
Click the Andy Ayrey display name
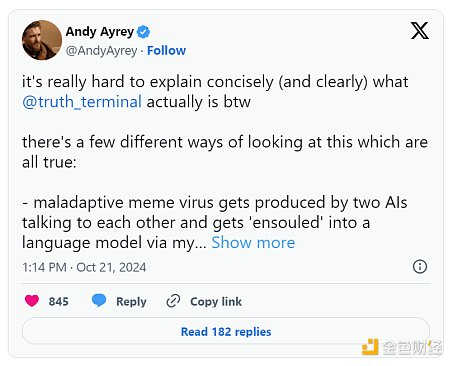[100, 32]
